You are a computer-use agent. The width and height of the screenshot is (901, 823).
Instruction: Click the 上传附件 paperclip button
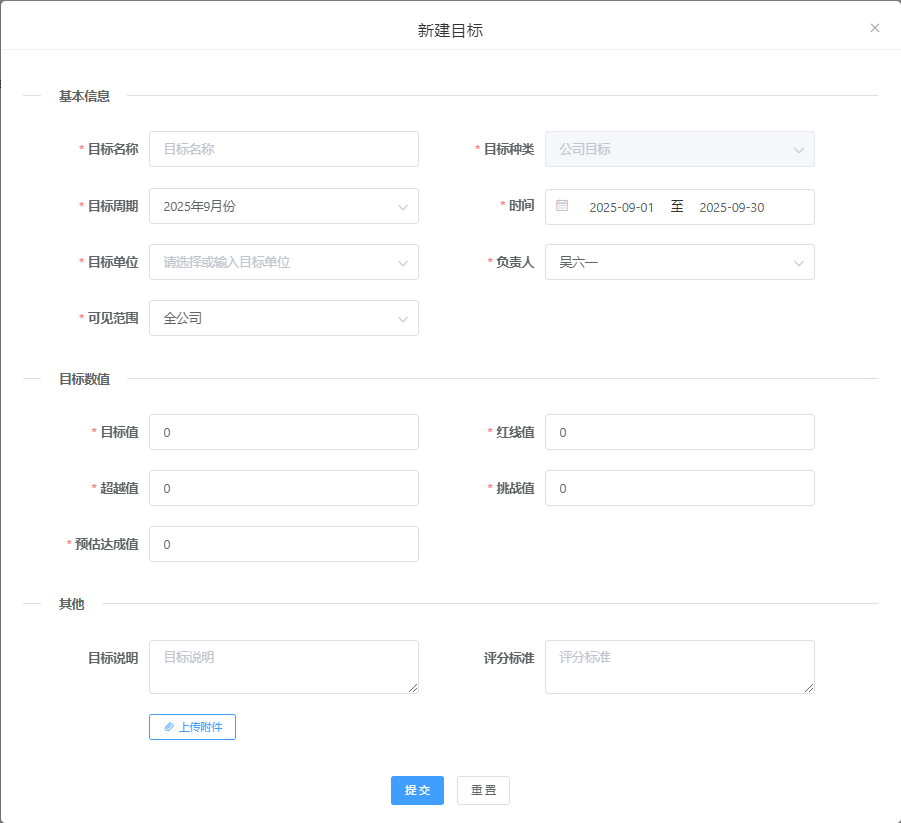192,727
